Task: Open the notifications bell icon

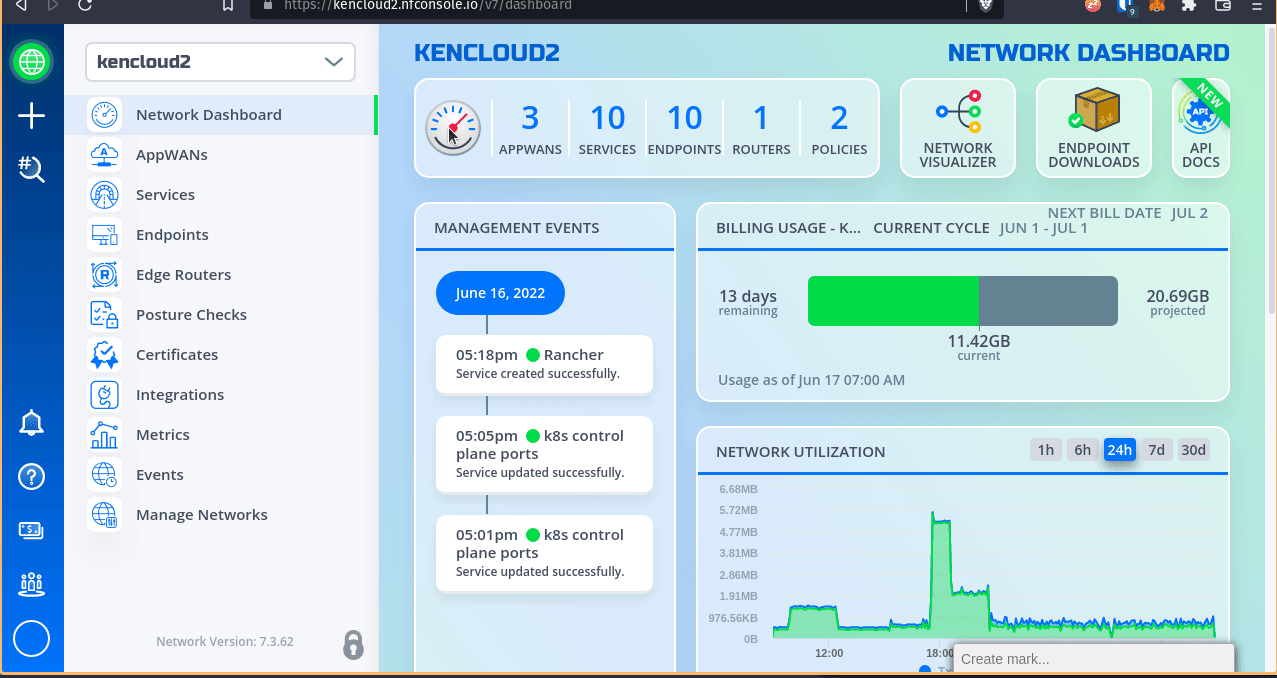Action: (32, 423)
